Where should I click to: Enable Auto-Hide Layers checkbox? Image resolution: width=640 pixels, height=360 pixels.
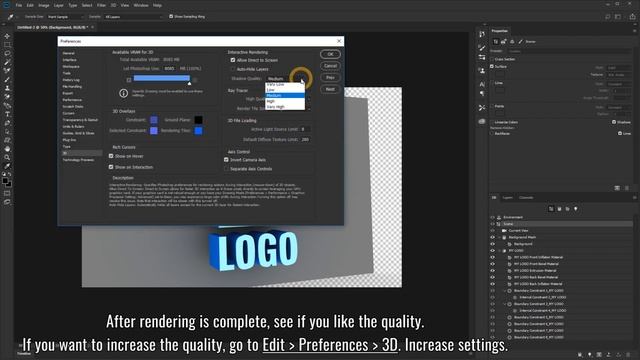[233, 69]
